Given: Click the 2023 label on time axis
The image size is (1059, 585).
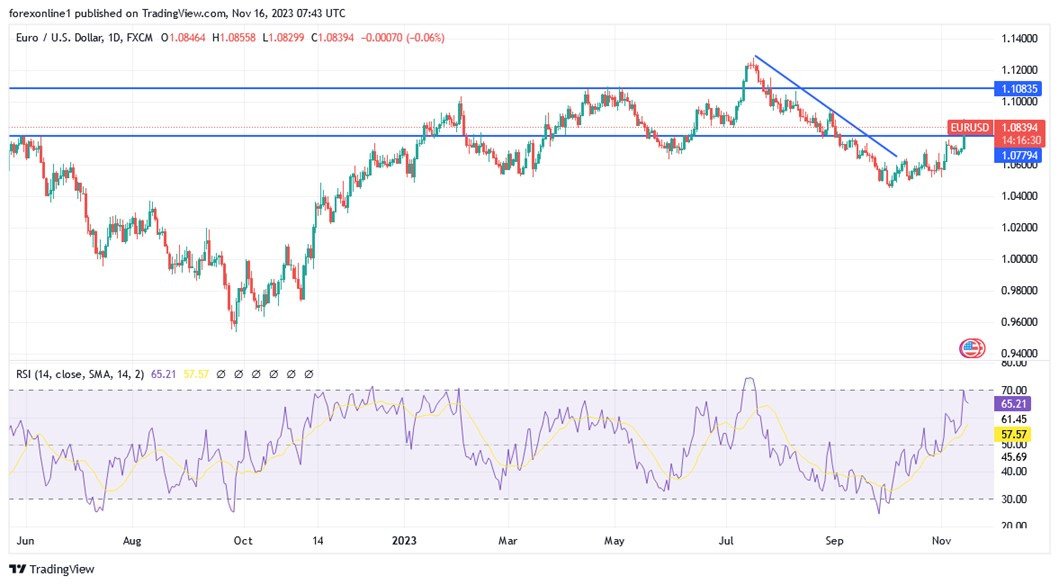Looking at the screenshot, I should click(403, 541).
